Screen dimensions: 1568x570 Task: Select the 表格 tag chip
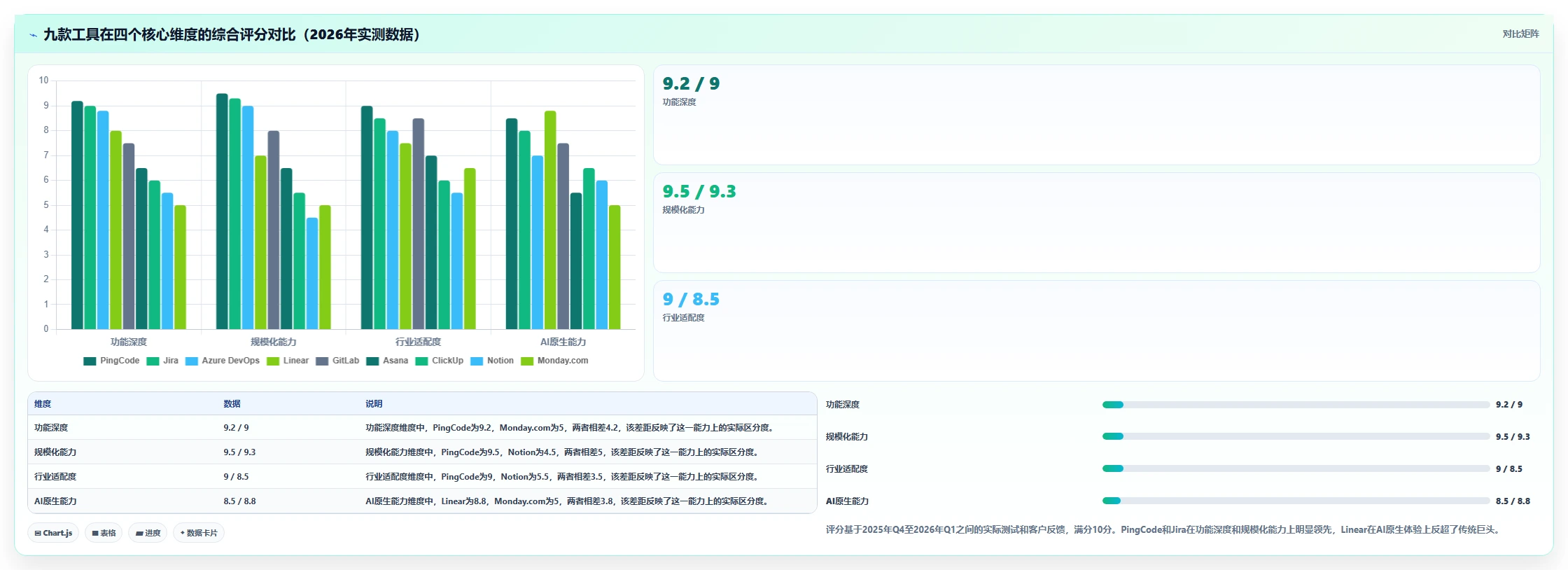click(x=104, y=533)
